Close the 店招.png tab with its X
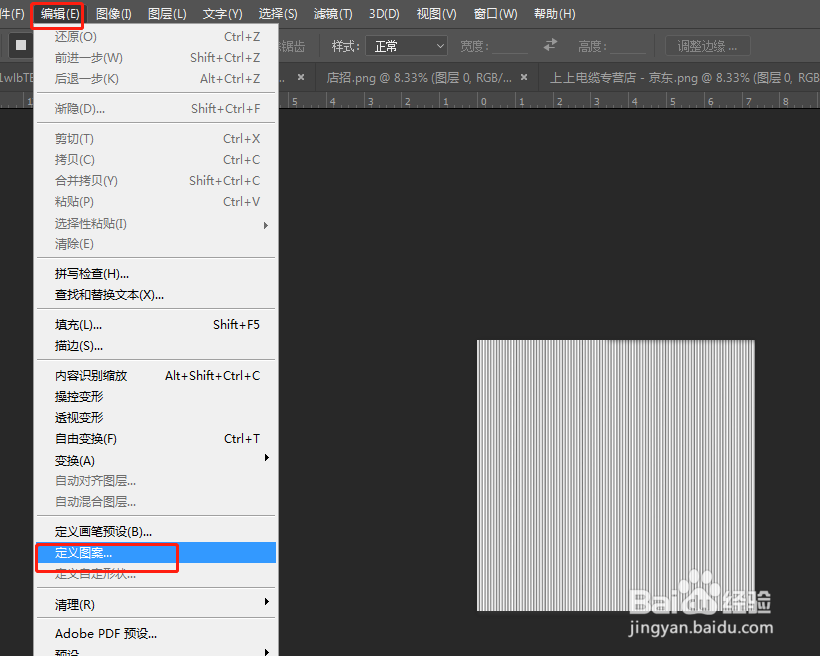820x656 pixels. 525,75
